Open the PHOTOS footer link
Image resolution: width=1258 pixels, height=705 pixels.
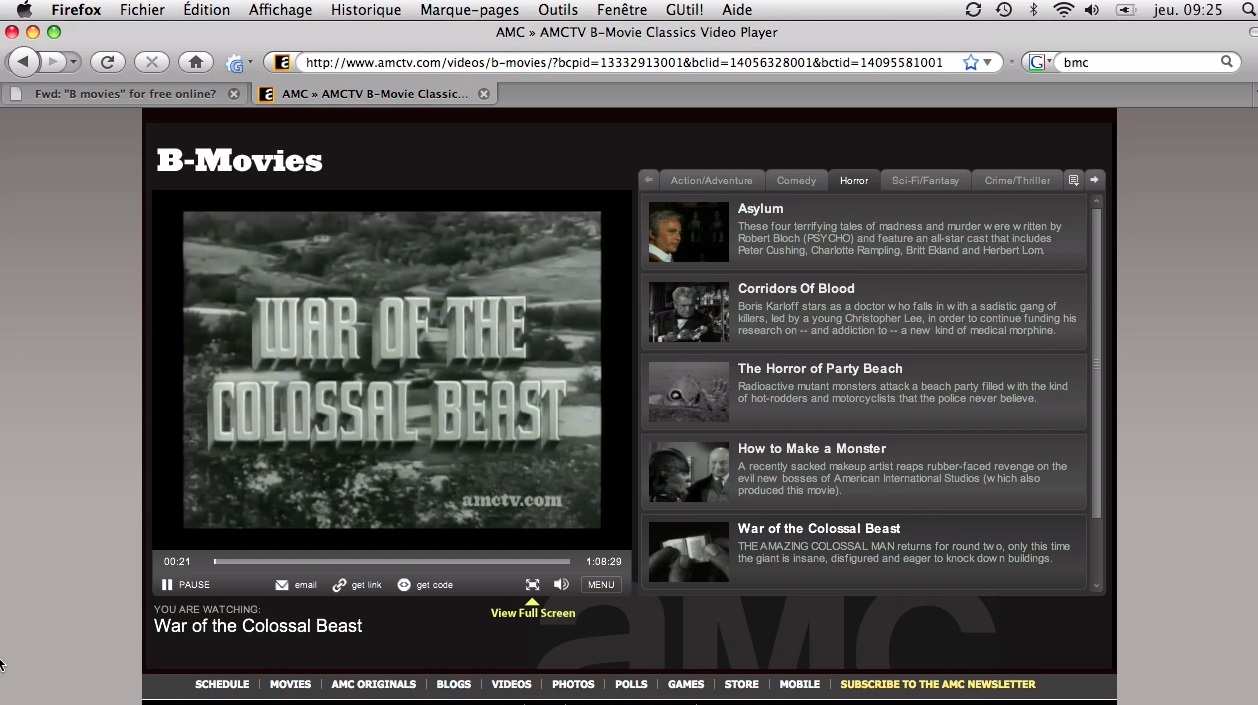(573, 684)
